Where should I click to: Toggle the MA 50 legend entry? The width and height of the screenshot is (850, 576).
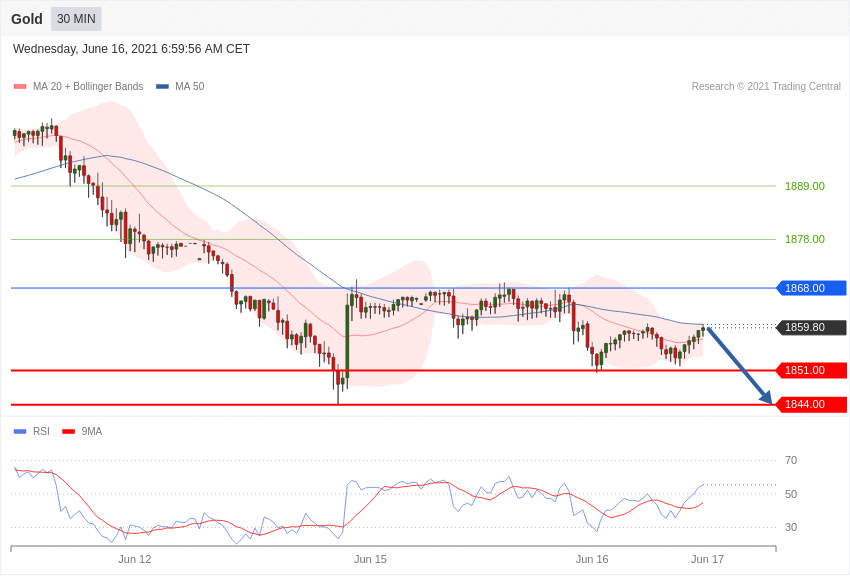pyautogui.click(x=180, y=86)
